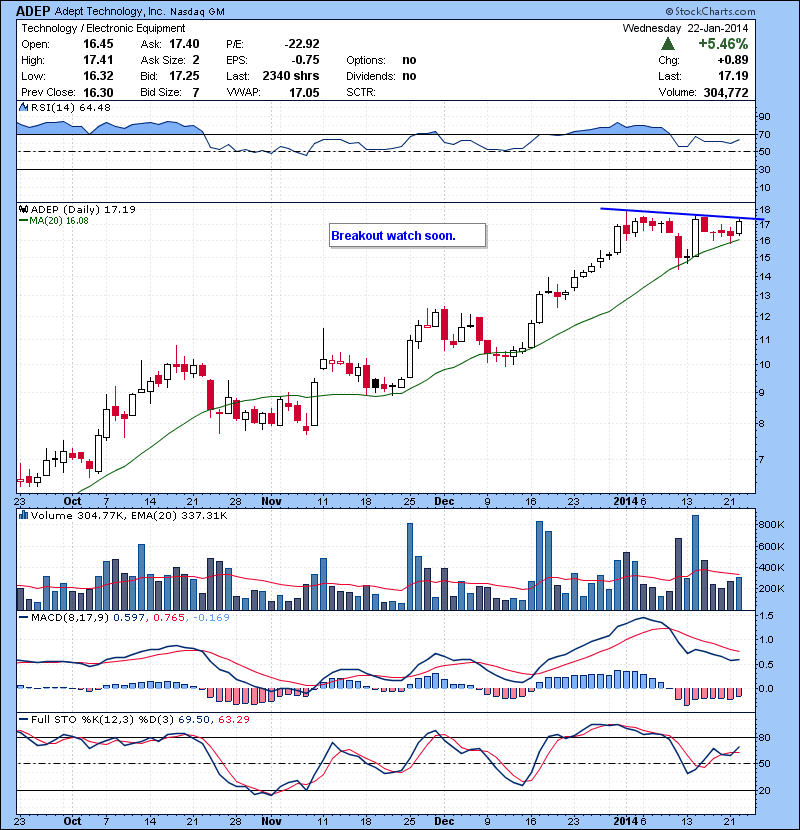Click the 80 level on stochastic axis
The height and width of the screenshot is (830, 800).
765,737
